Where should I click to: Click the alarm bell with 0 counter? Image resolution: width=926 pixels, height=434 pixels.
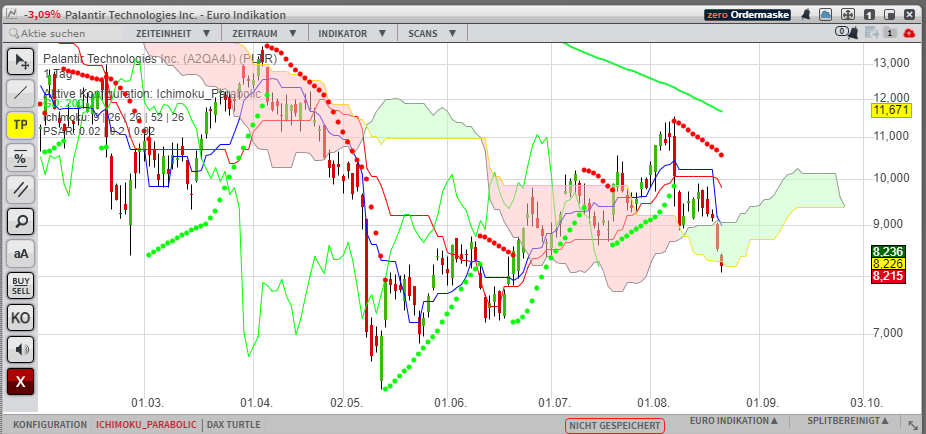(x=847, y=33)
